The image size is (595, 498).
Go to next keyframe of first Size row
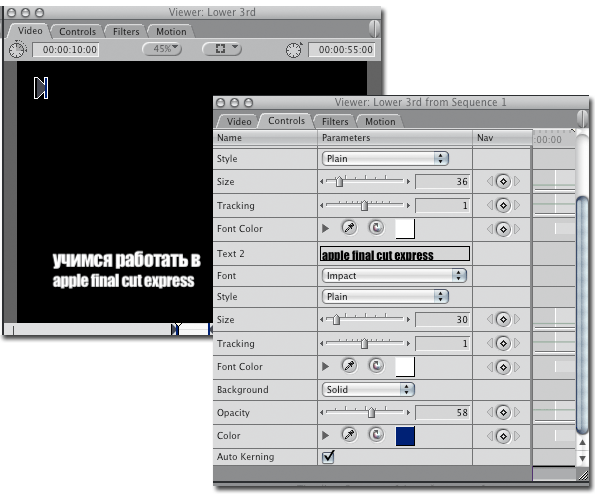[517, 181]
